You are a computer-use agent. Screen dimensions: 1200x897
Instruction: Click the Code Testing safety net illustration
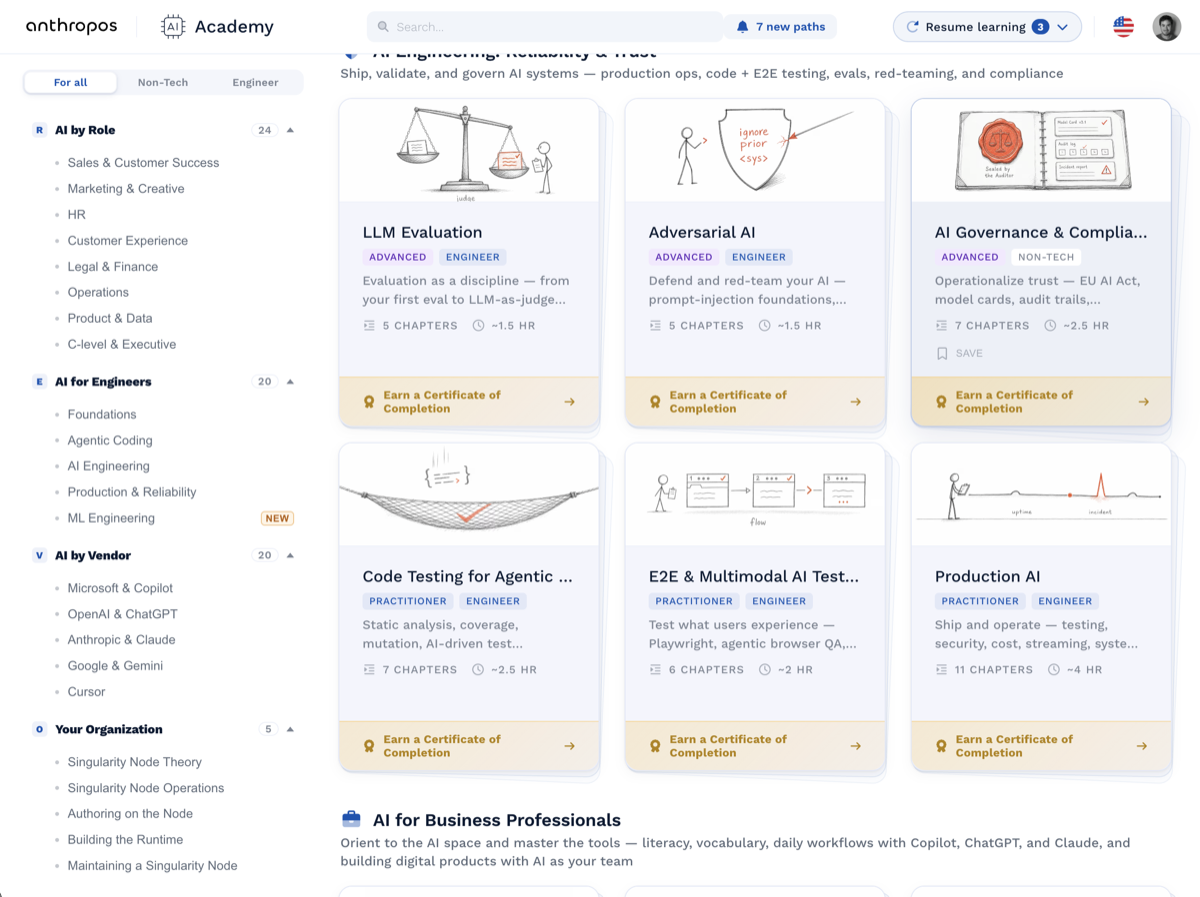469,495
